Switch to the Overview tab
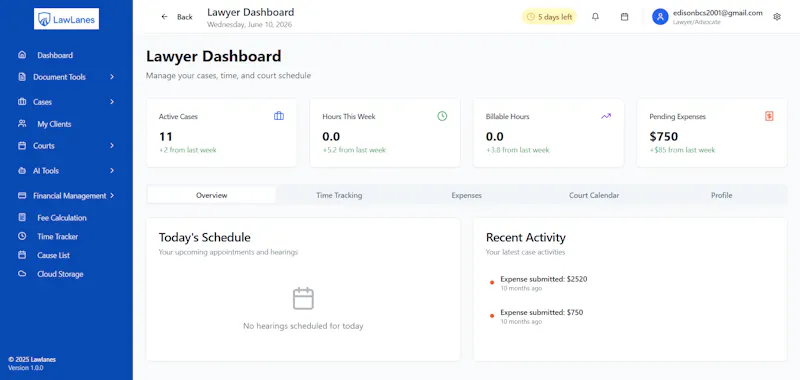Image resolution: width=800 pixels, height=380 pixels. point(212,195)
